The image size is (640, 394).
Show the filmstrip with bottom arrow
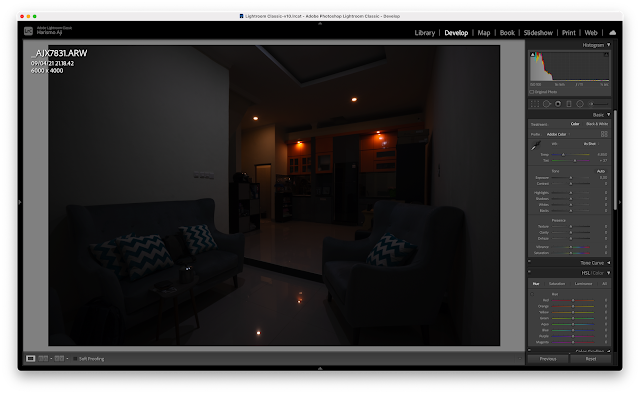pos(320,368)
